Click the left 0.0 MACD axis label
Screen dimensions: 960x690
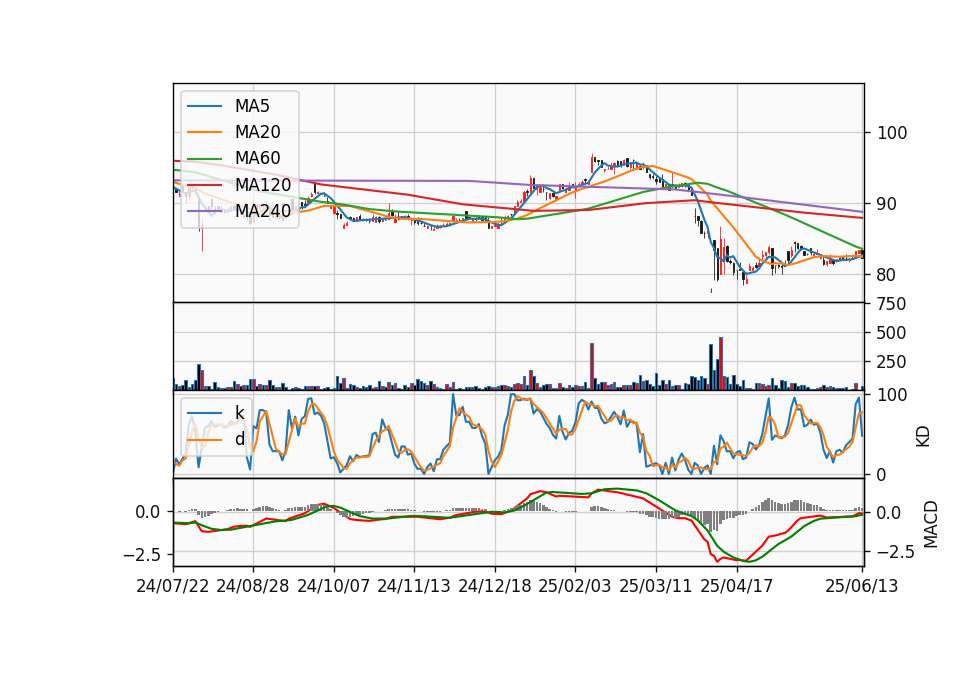click(x=148, y=512)
